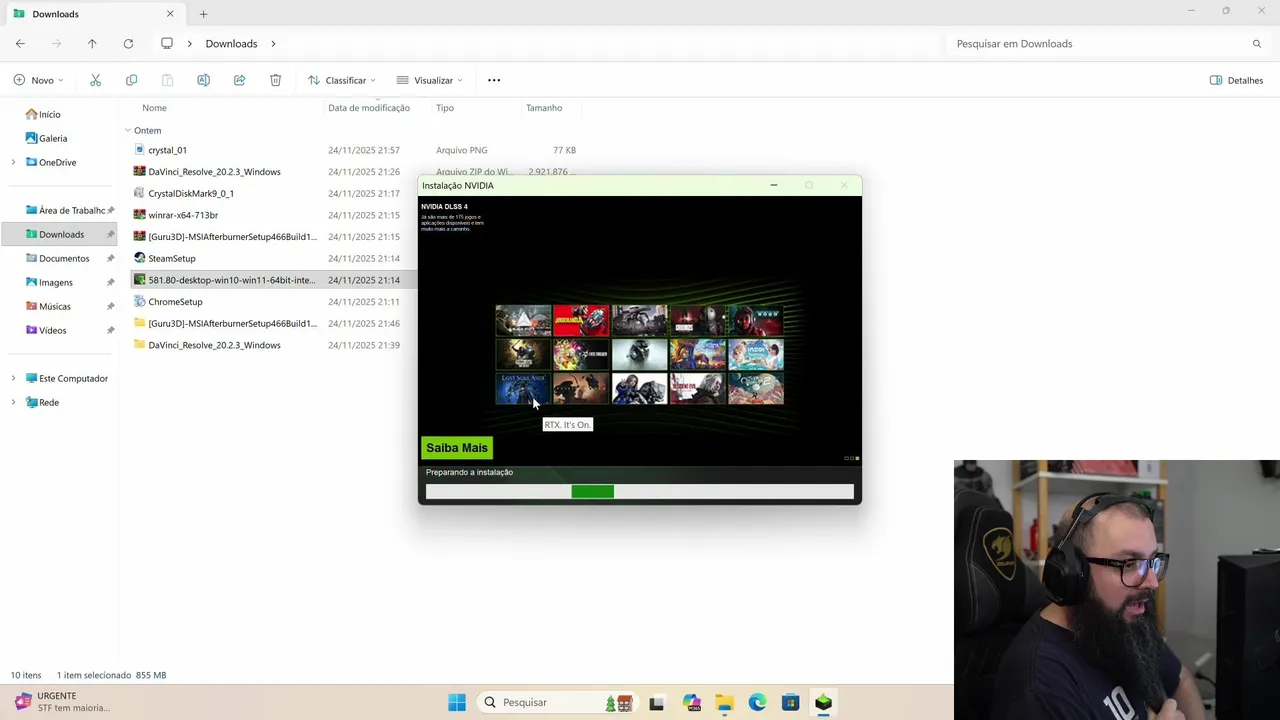Screen dimensions: 1280x720
Task: Add a new Explorer tab with the plus
Action: tap(203, 14)
